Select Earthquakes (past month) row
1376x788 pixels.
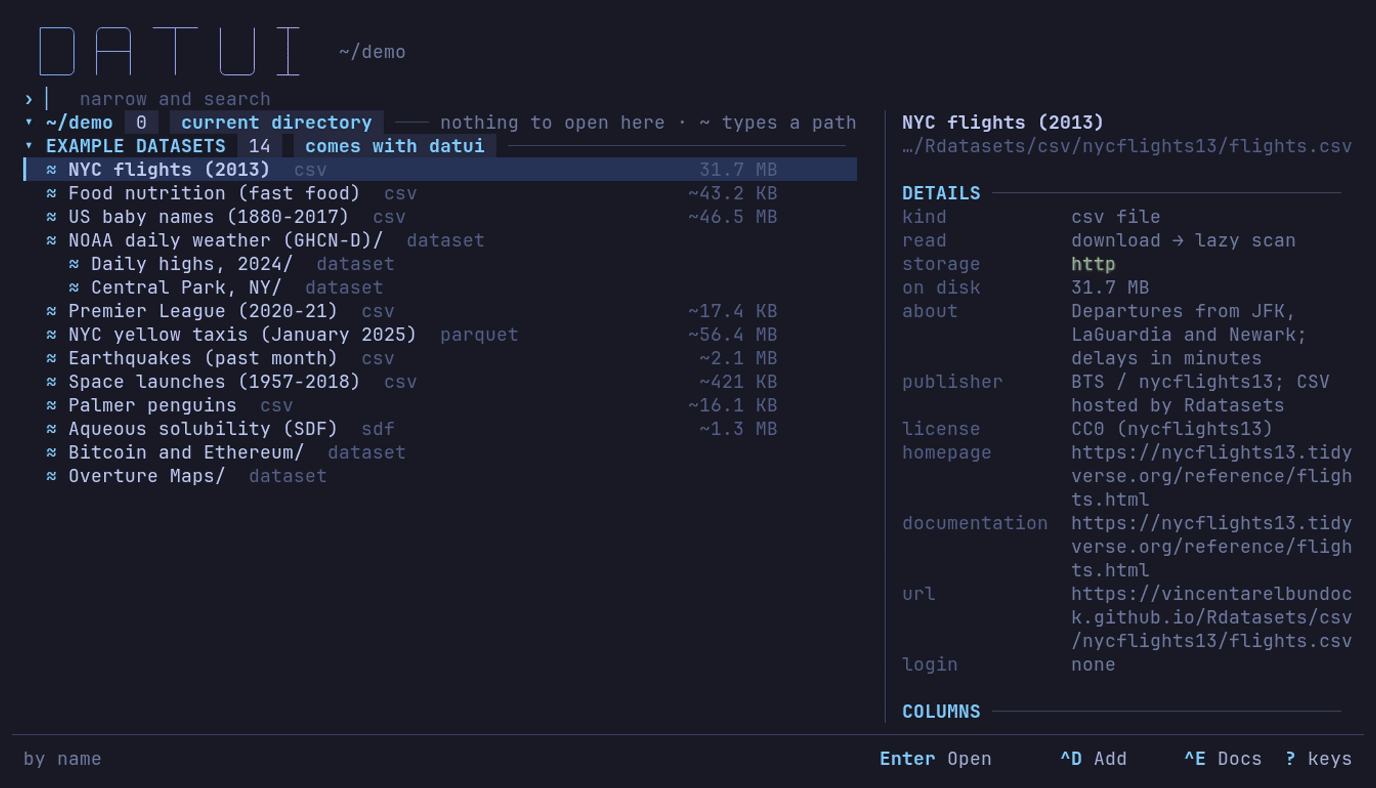440,358
